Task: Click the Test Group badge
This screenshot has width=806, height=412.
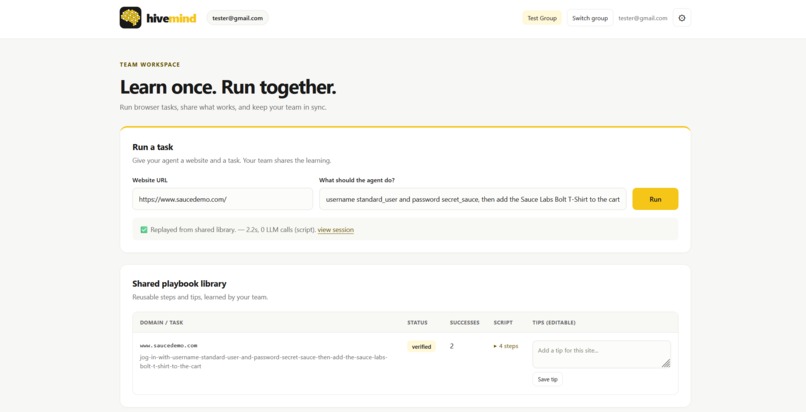Action: pyautogui.click(x=542, y=18)
